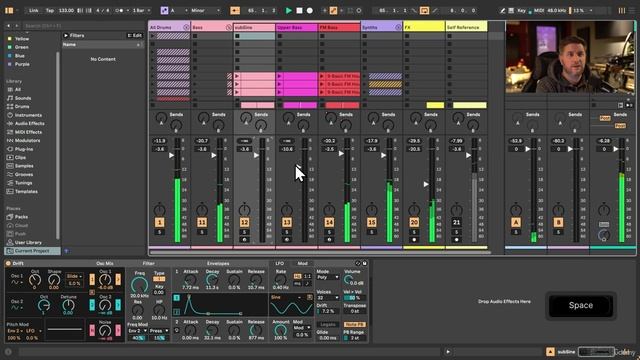Screen dimensions: 640x360
Task: Launch first magenta clip in Upper Bass track
Action: tap(280, 76)
